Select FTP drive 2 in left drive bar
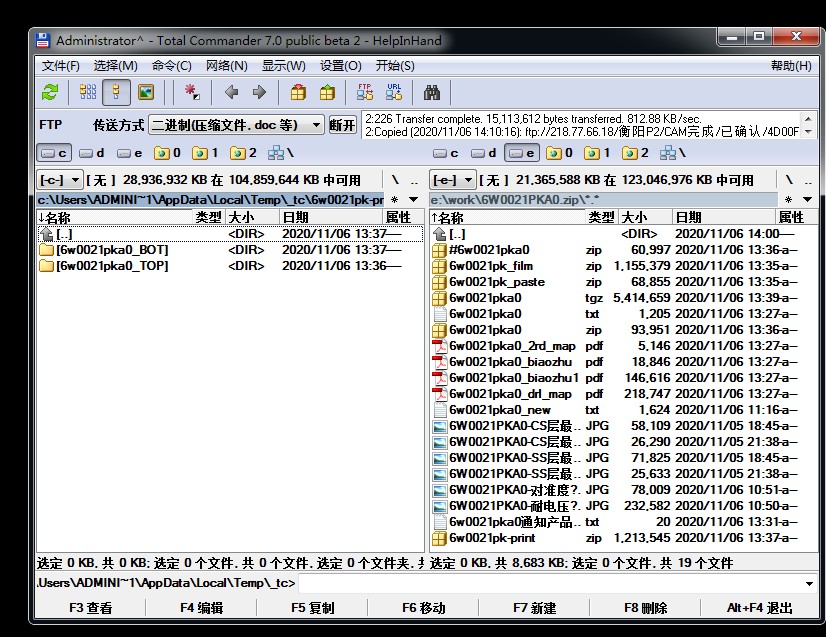 (243, 153)
